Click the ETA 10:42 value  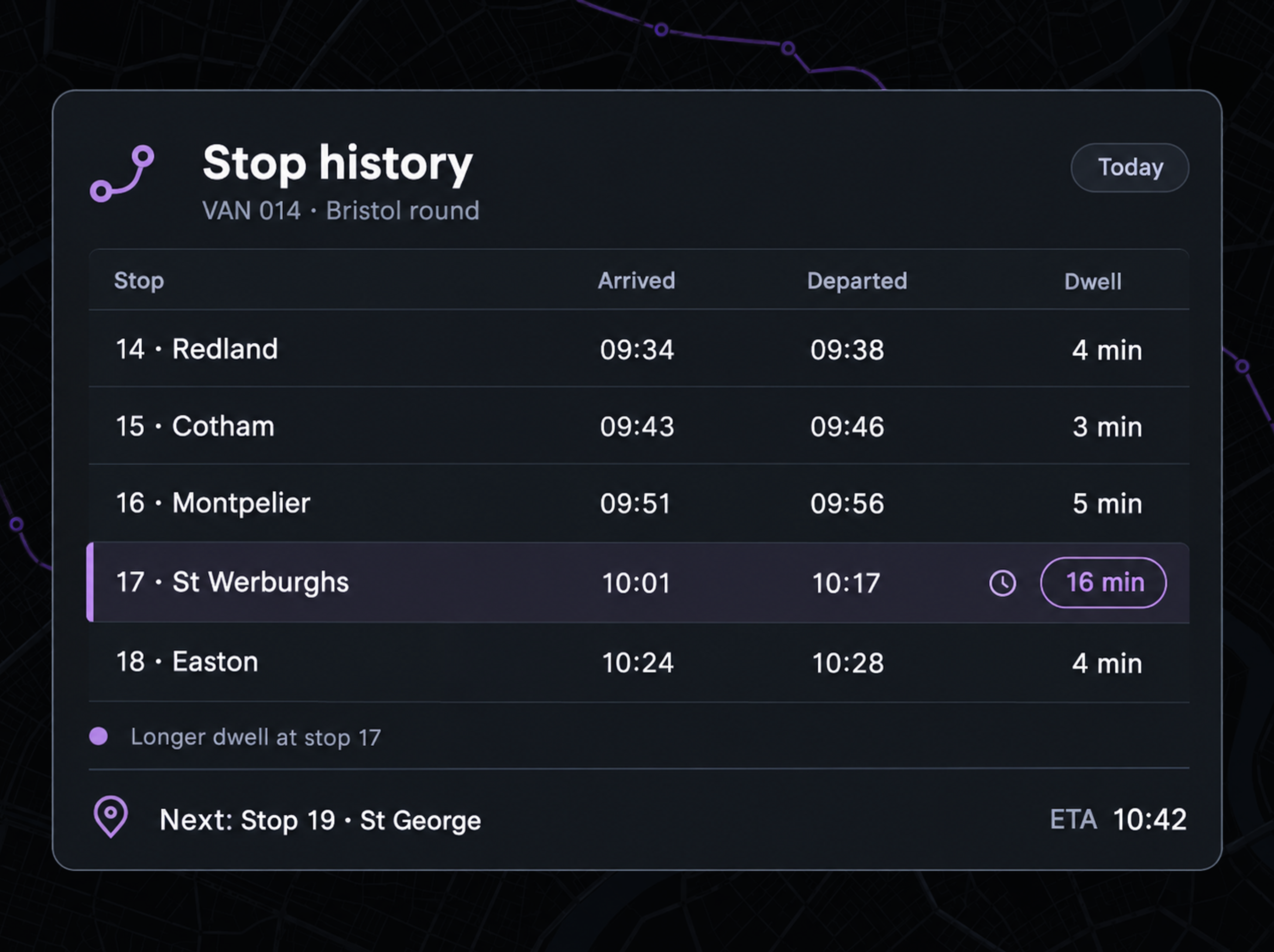pos(1118,820)
